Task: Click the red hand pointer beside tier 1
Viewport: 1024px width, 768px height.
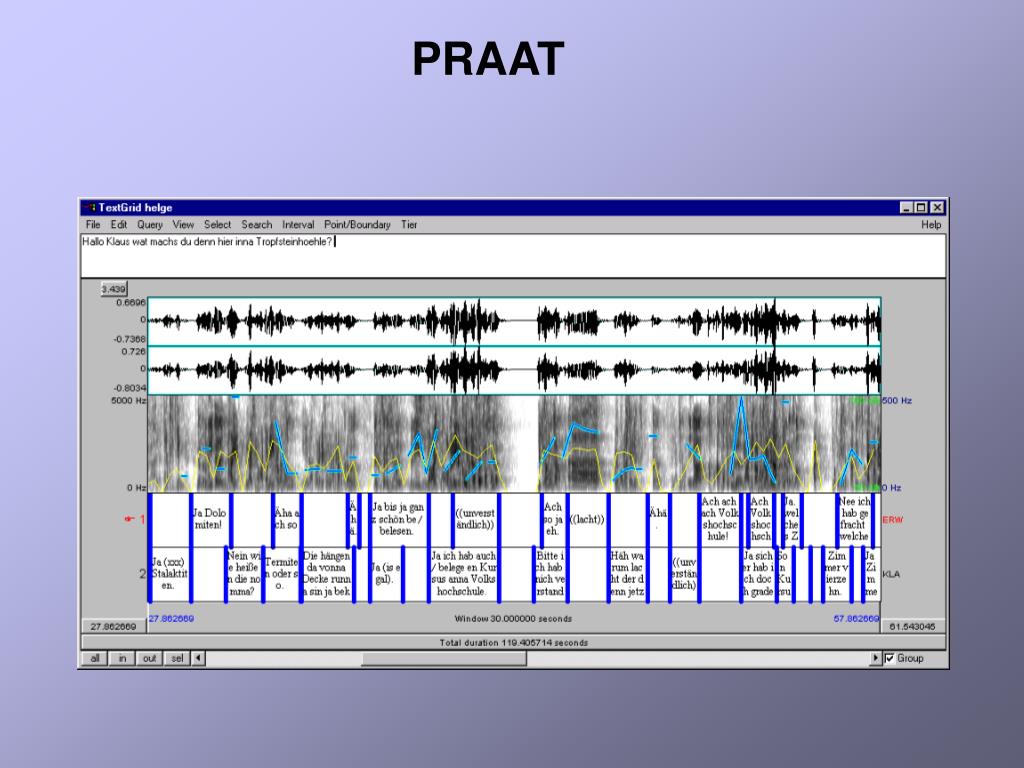Action: coord(129,519)
